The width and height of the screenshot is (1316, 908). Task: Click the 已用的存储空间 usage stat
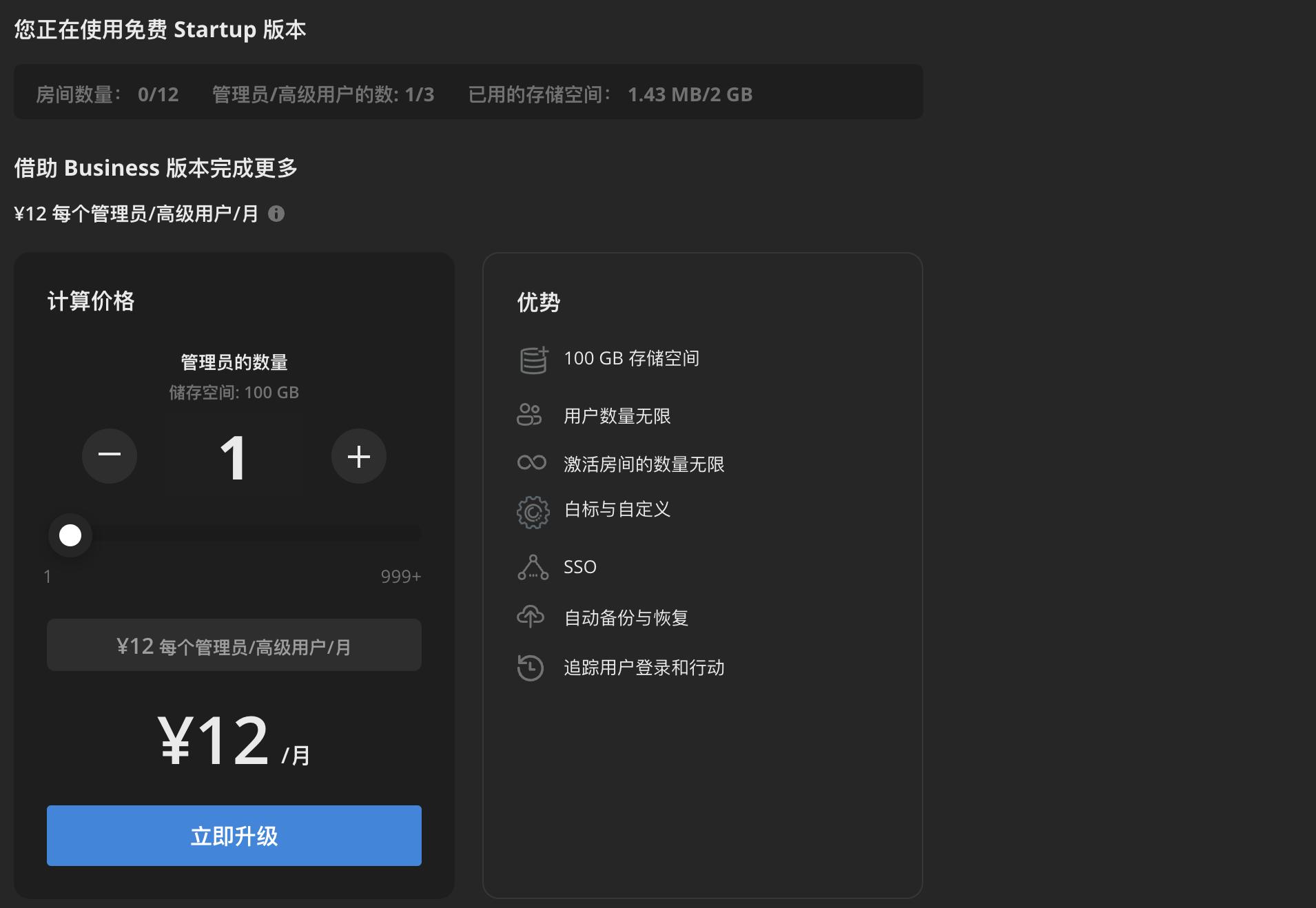pyautogui.click(x=609, y=94)
